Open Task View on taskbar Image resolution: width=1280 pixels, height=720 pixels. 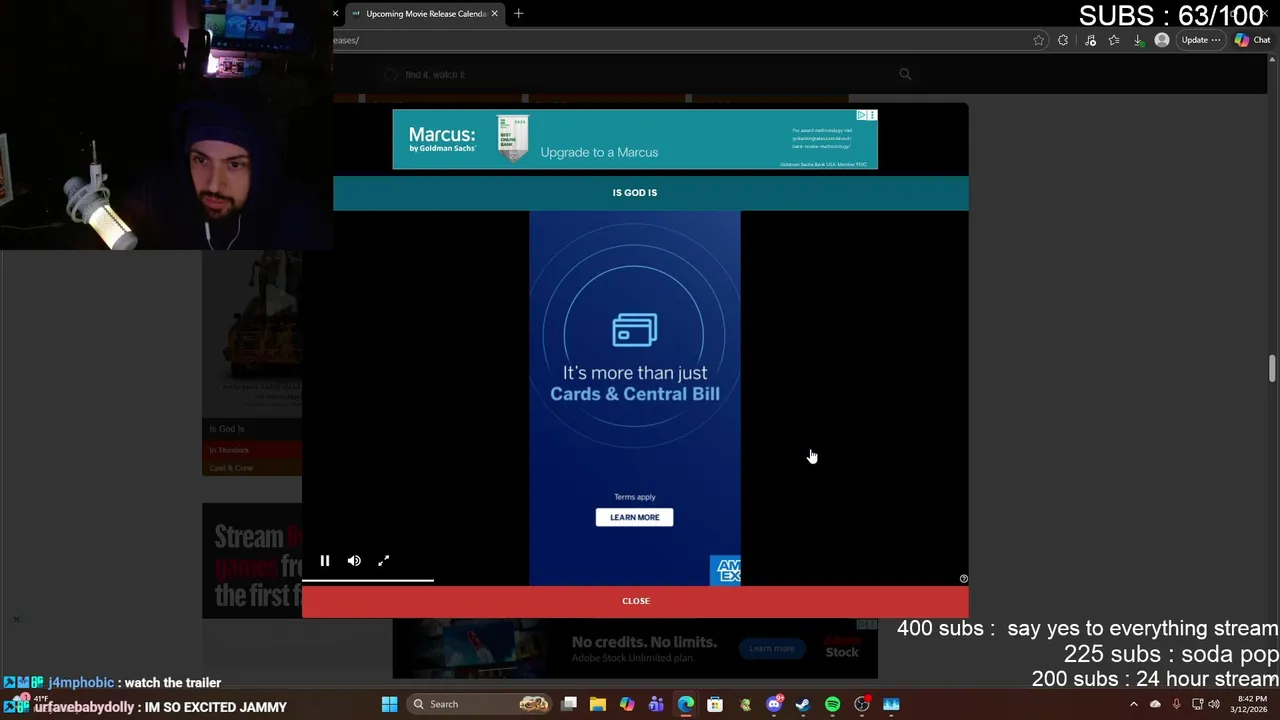point(569,704)
